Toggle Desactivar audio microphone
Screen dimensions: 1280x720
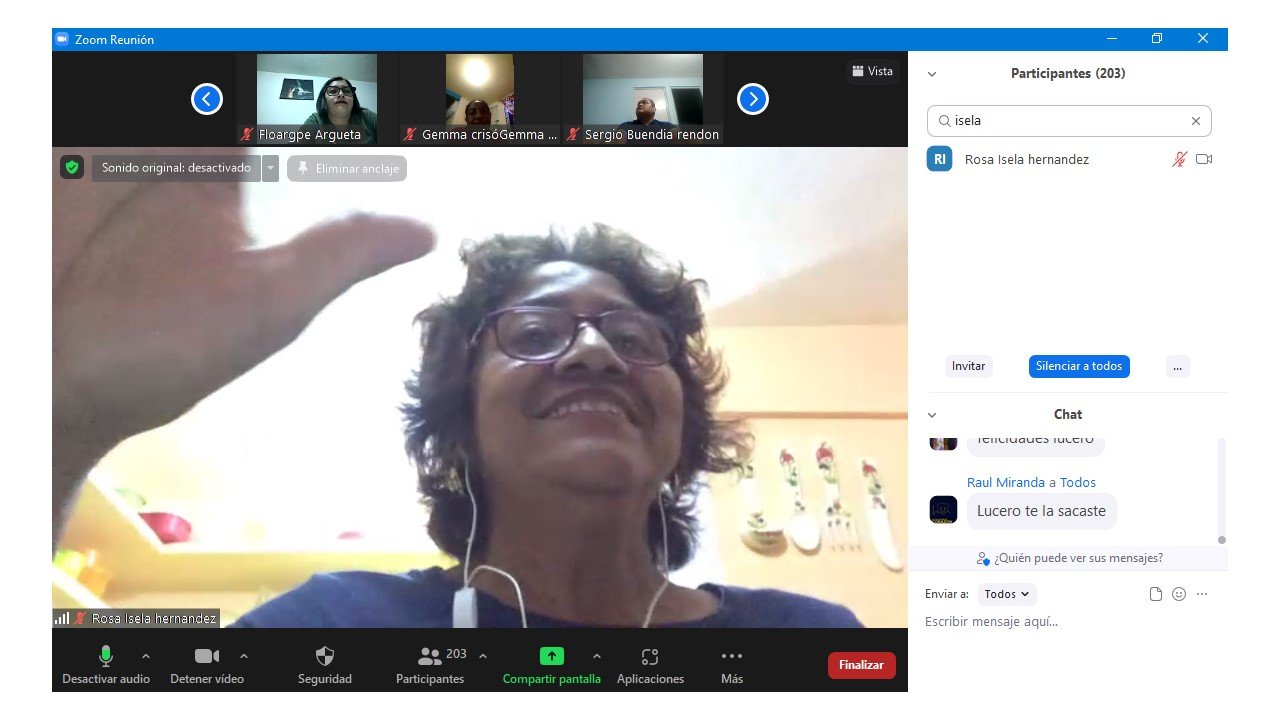point(105,657)
